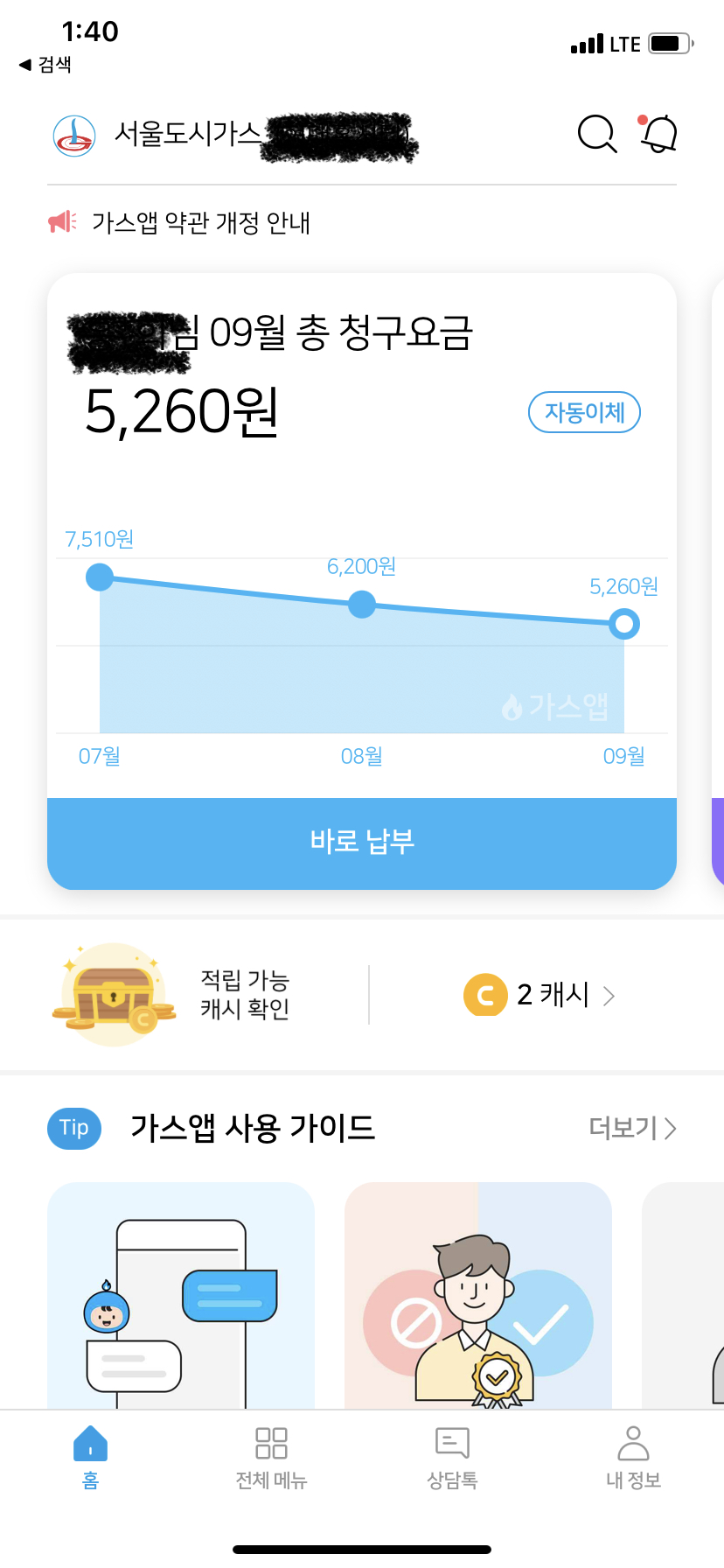Tap the treasure chest cash icon

click(x=110, y=995)
